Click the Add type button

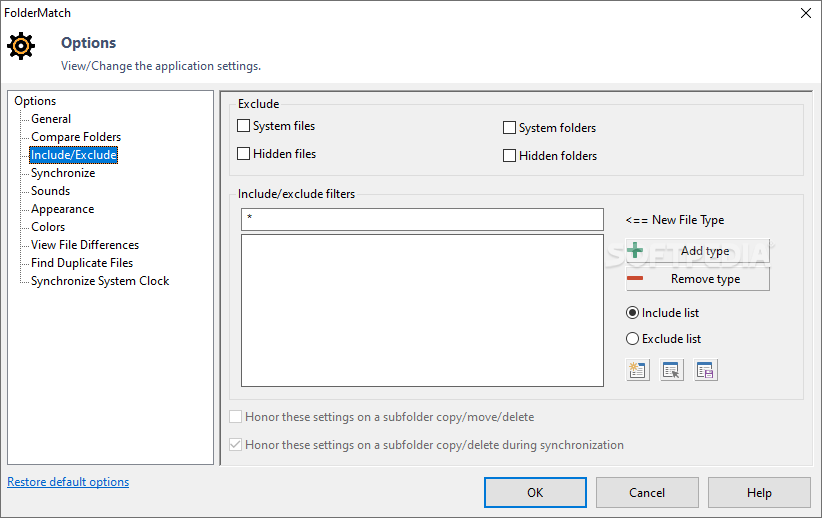[698, 251]
